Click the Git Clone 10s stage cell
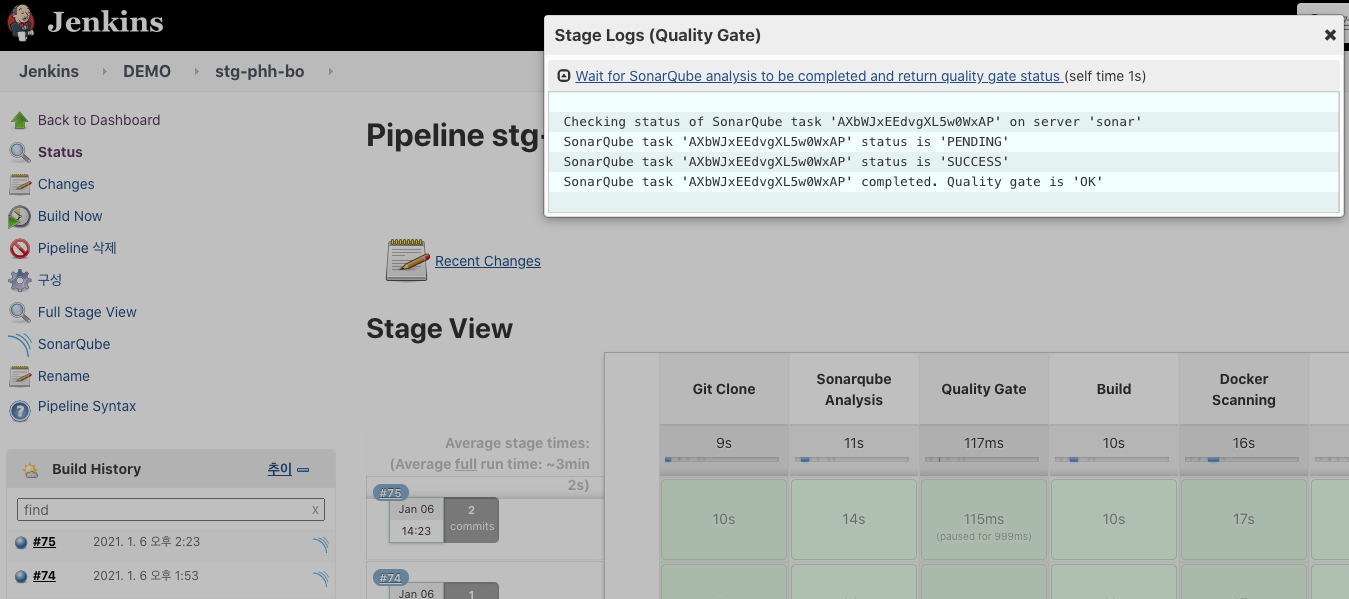The width and height of the screenshot is (1349, 599). [x=724, y=519]
